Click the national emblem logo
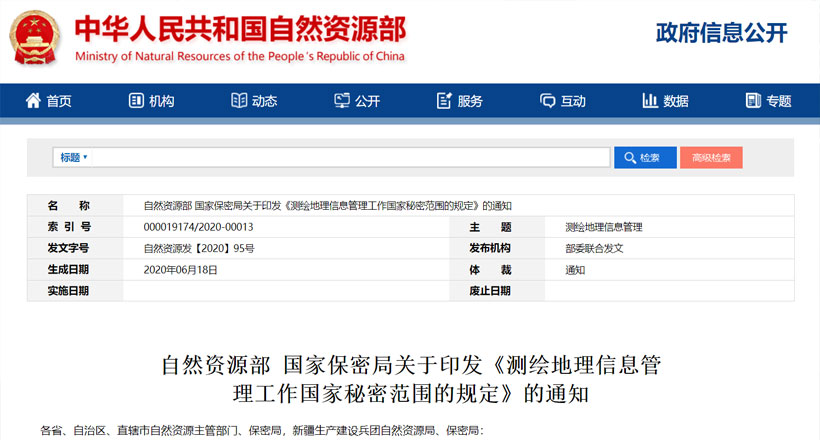 pyautogui.click(x=35, y=38)
